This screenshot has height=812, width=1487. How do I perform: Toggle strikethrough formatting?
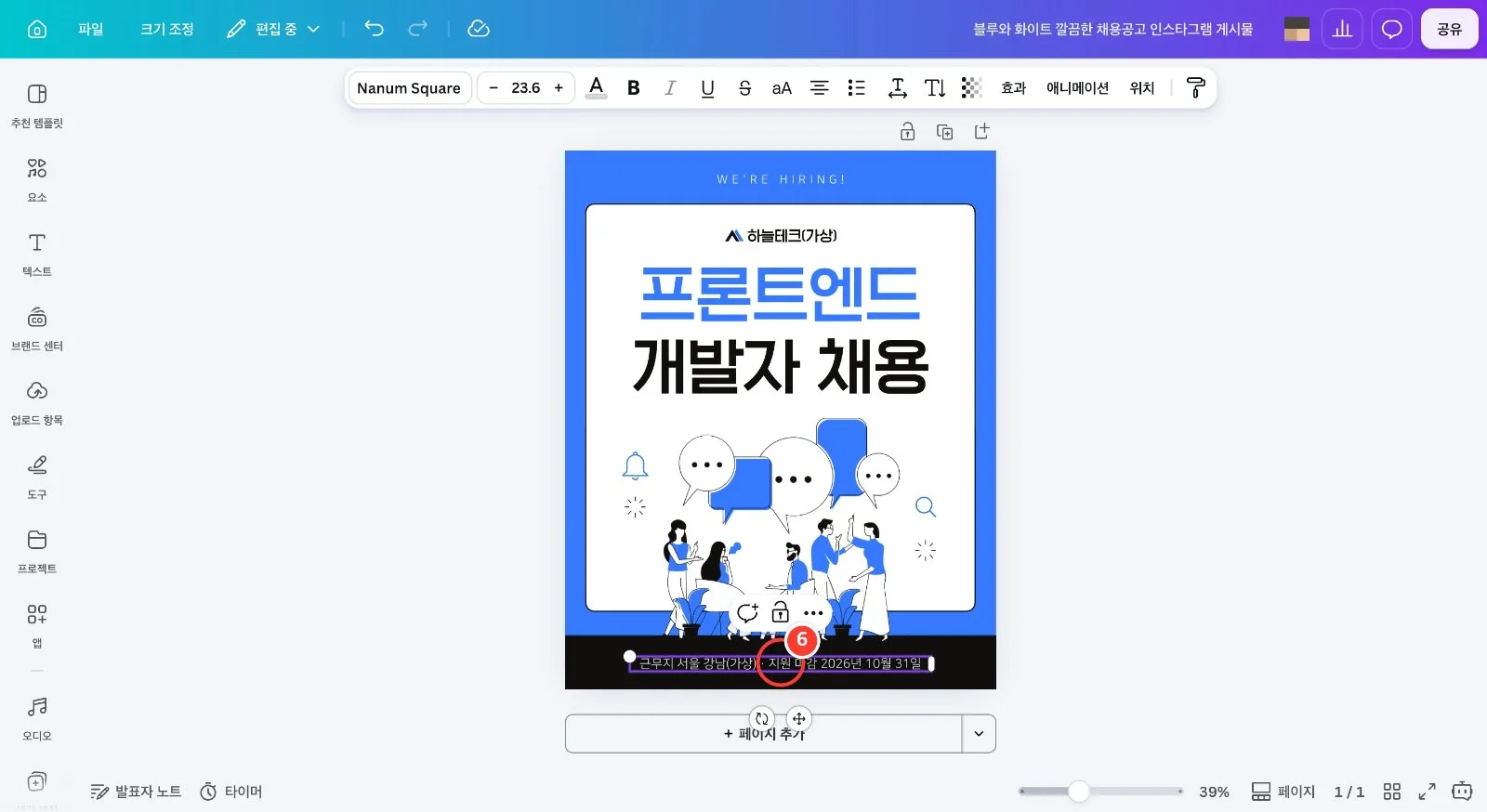click(x=744, y=88)
